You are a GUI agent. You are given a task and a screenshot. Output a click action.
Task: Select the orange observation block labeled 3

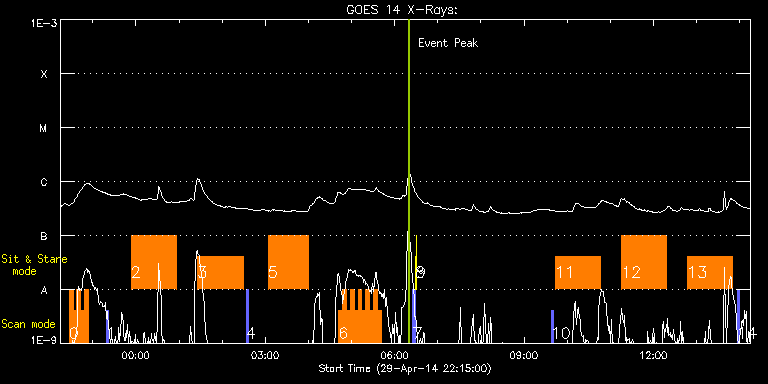tap(220, 272)
